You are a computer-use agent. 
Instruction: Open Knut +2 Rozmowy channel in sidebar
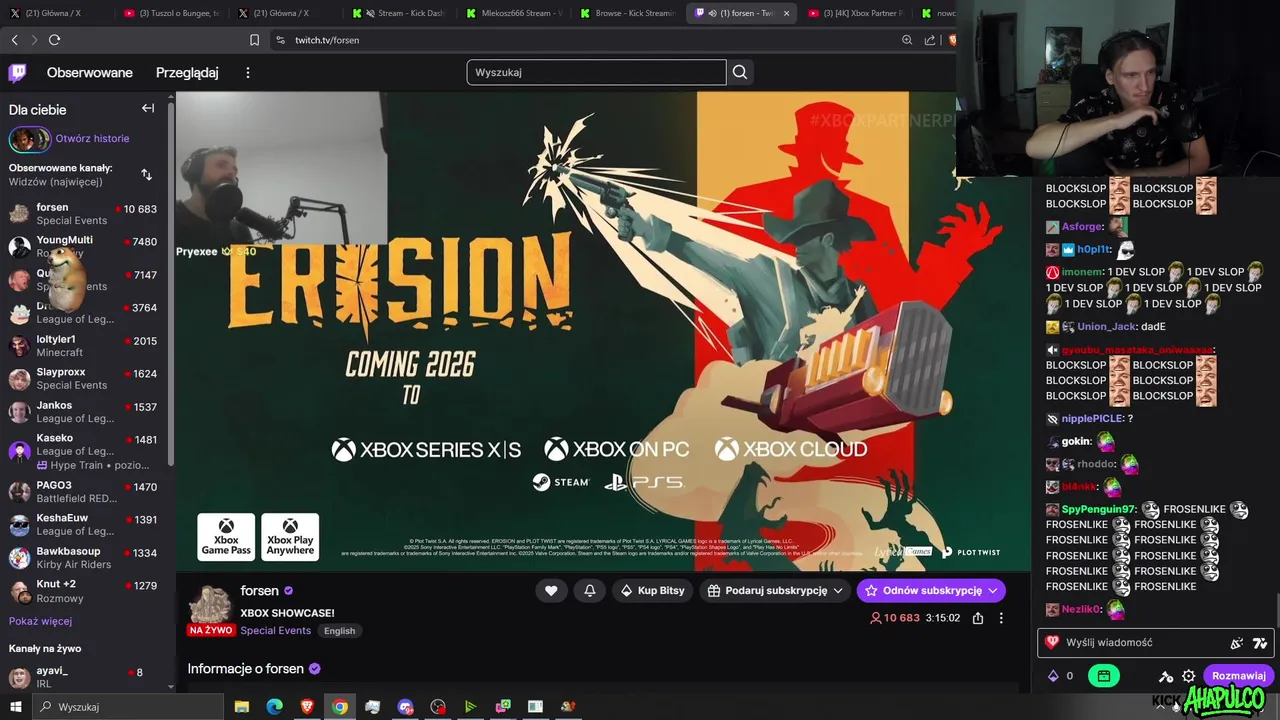[x=83, y=591]
